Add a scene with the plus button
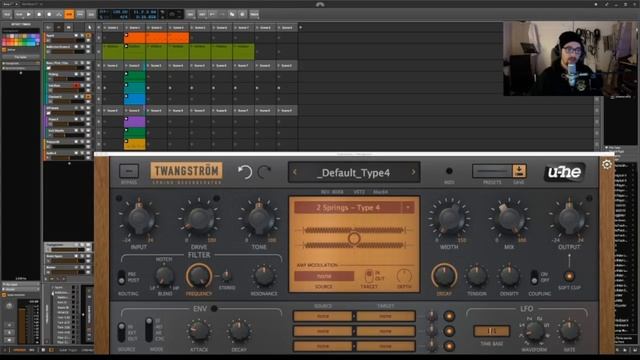This screenshot has width=640, height=360. click(x=300, y=27)
